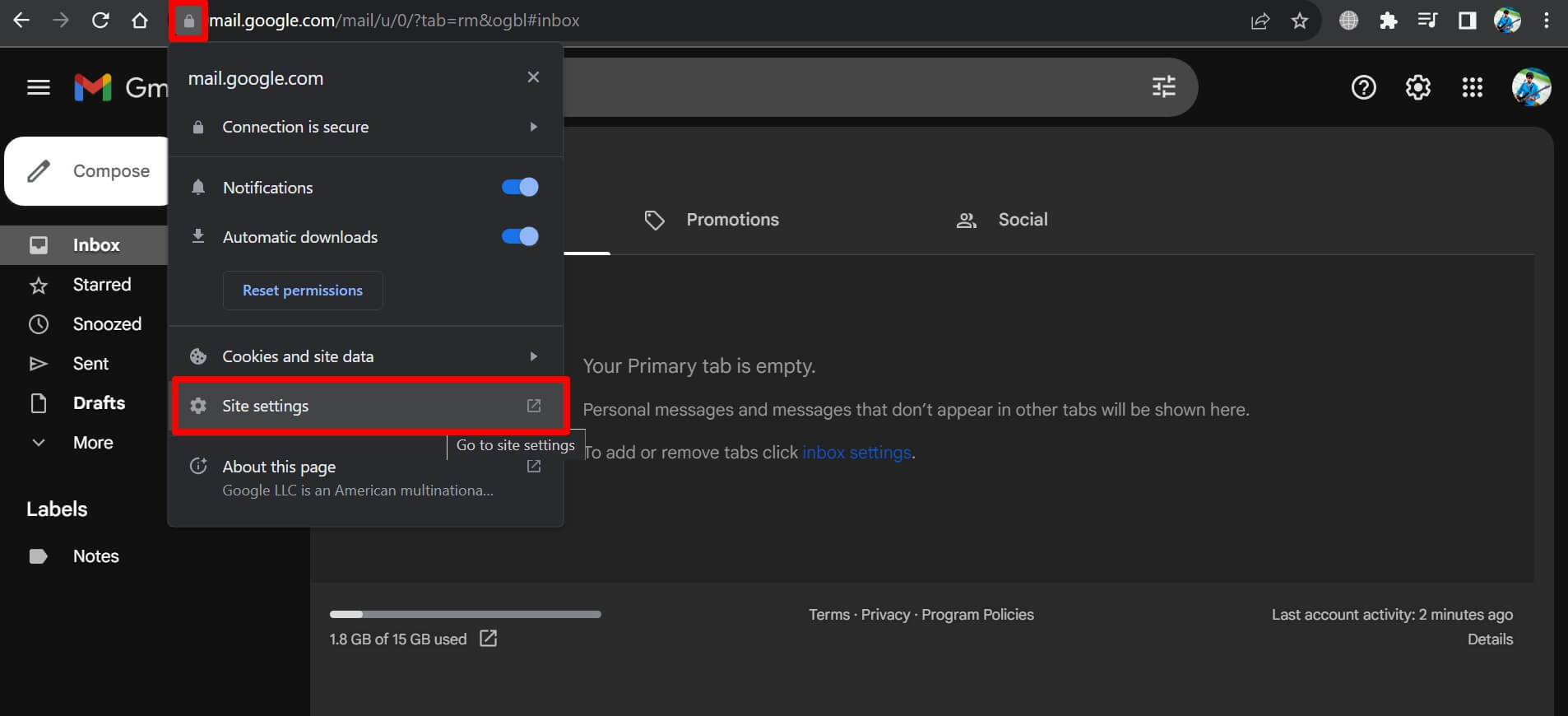The image size is (1568, 716).
Task: Click the Labels heading
Action: click(57, 509)
